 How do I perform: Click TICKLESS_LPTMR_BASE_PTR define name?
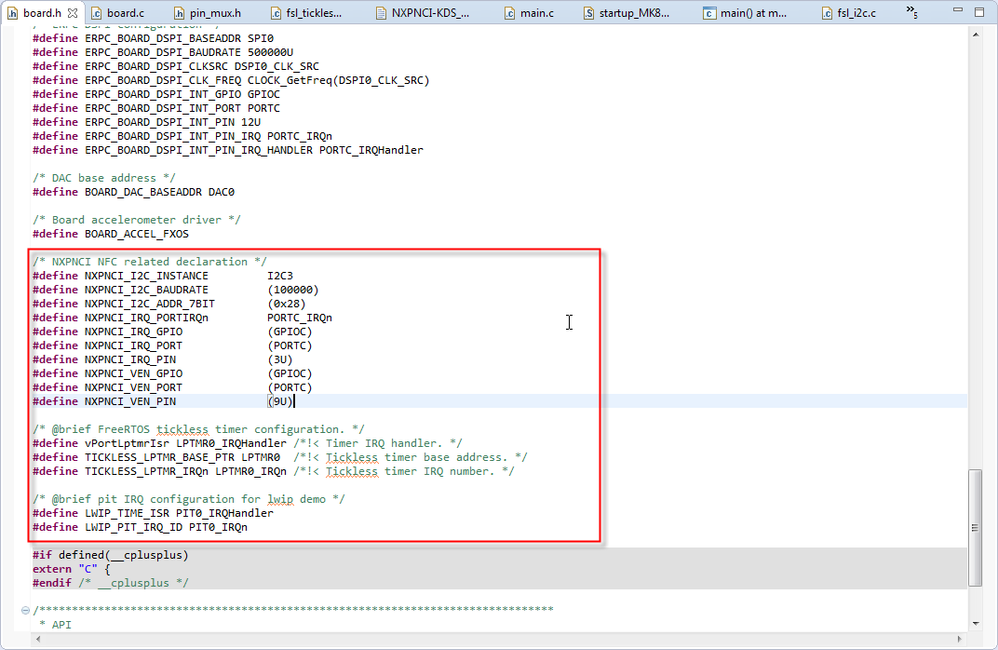click(160, 457)
